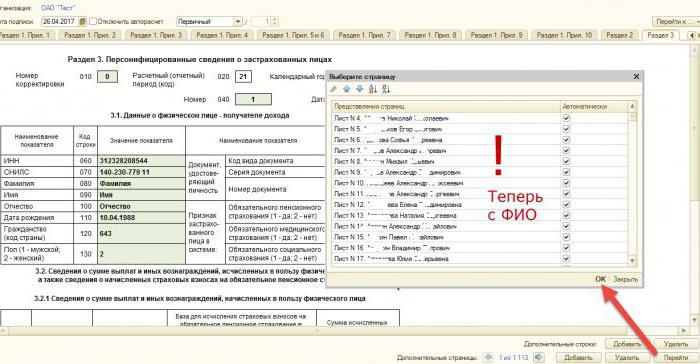Screen dimensions: 700x364
Task: Switch to tab Раздел 1. Прил. 2
Action: click(x=90, y=35)
